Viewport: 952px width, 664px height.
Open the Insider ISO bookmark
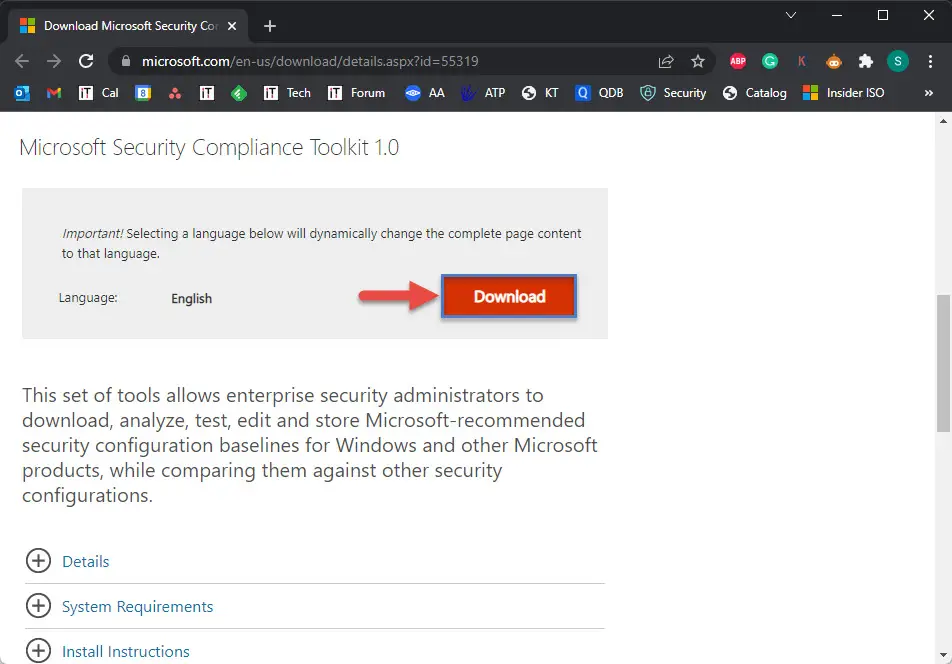coord(843,93)
